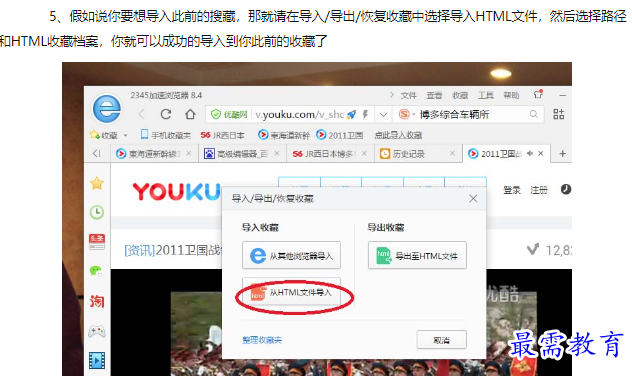Click 导出至HTML文件 button

[x=417, y=256]
